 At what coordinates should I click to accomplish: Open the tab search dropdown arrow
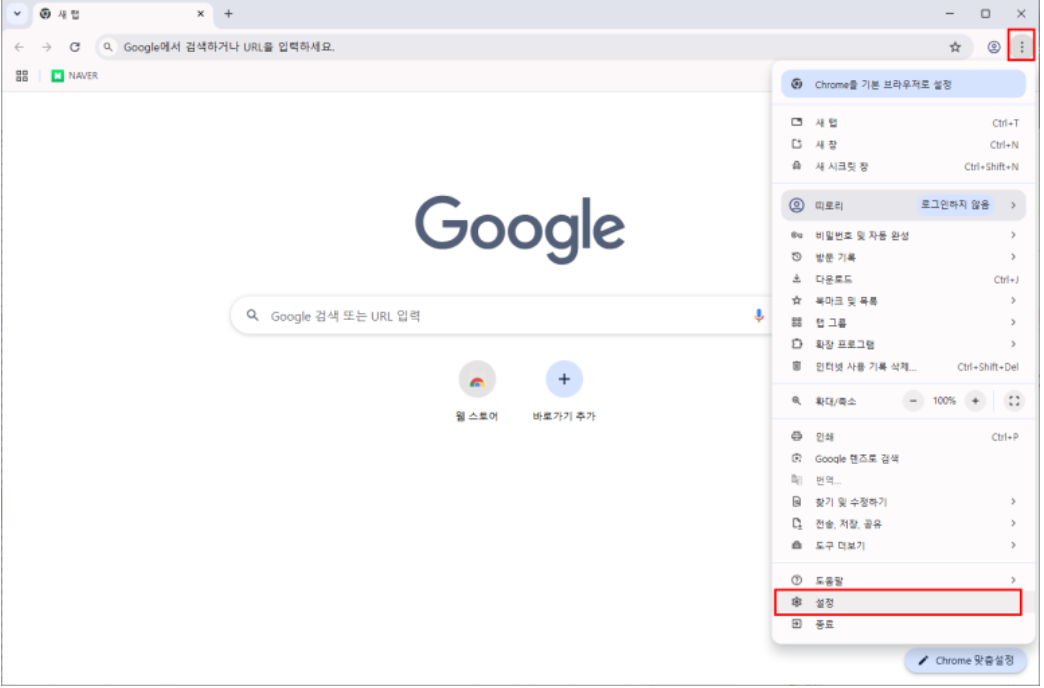pos(17,14)
